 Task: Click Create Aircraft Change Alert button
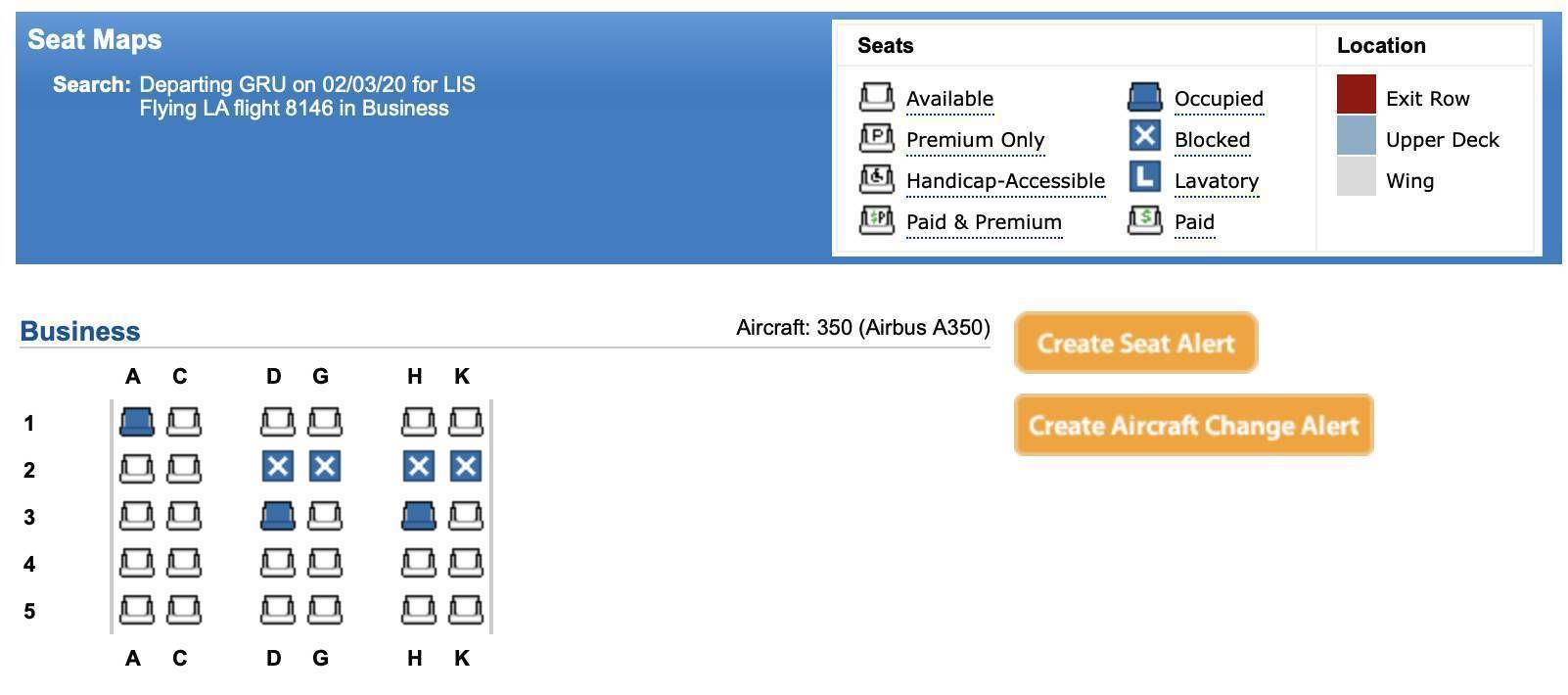point(1193,425)
